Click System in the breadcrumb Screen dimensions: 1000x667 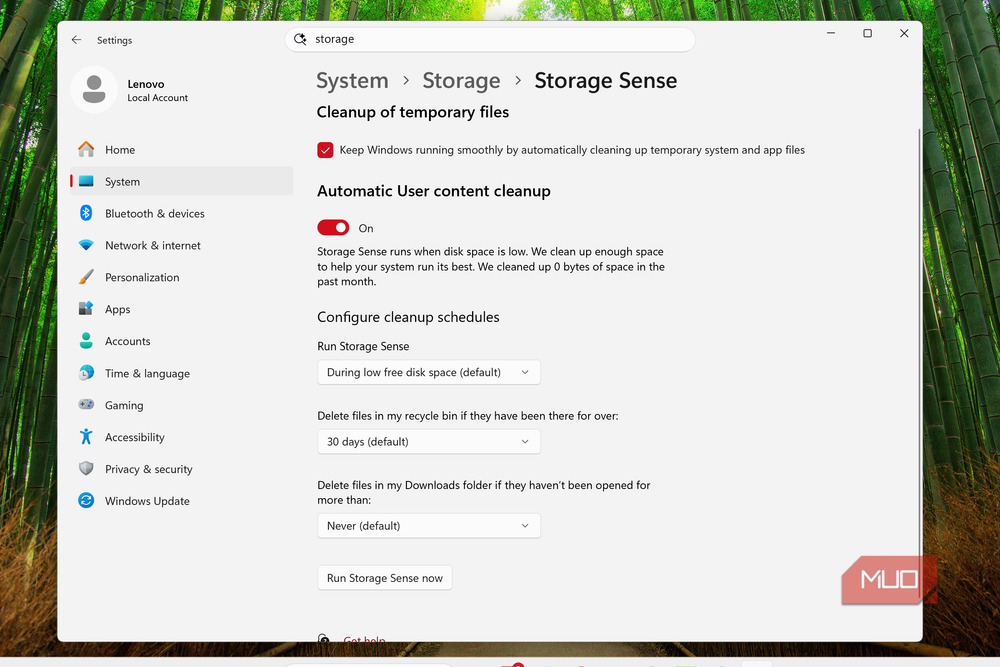click(352, 80)
